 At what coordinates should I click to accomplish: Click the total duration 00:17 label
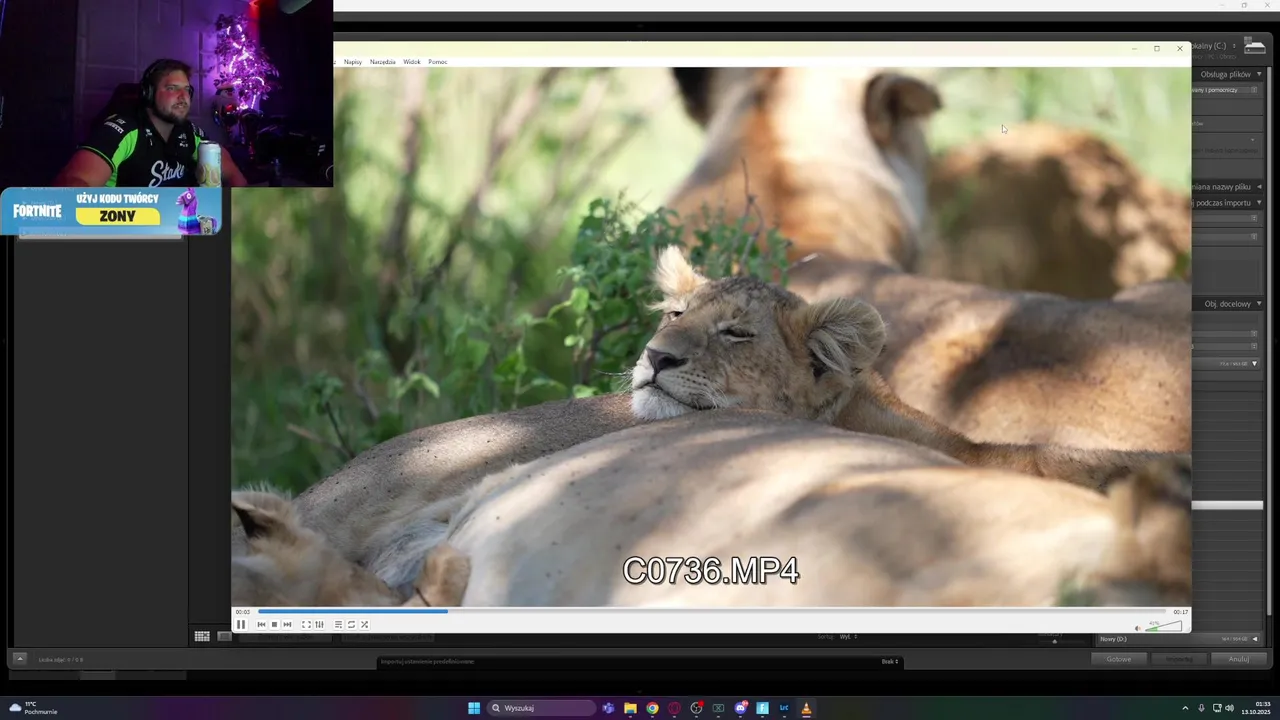pos(1180,612)
